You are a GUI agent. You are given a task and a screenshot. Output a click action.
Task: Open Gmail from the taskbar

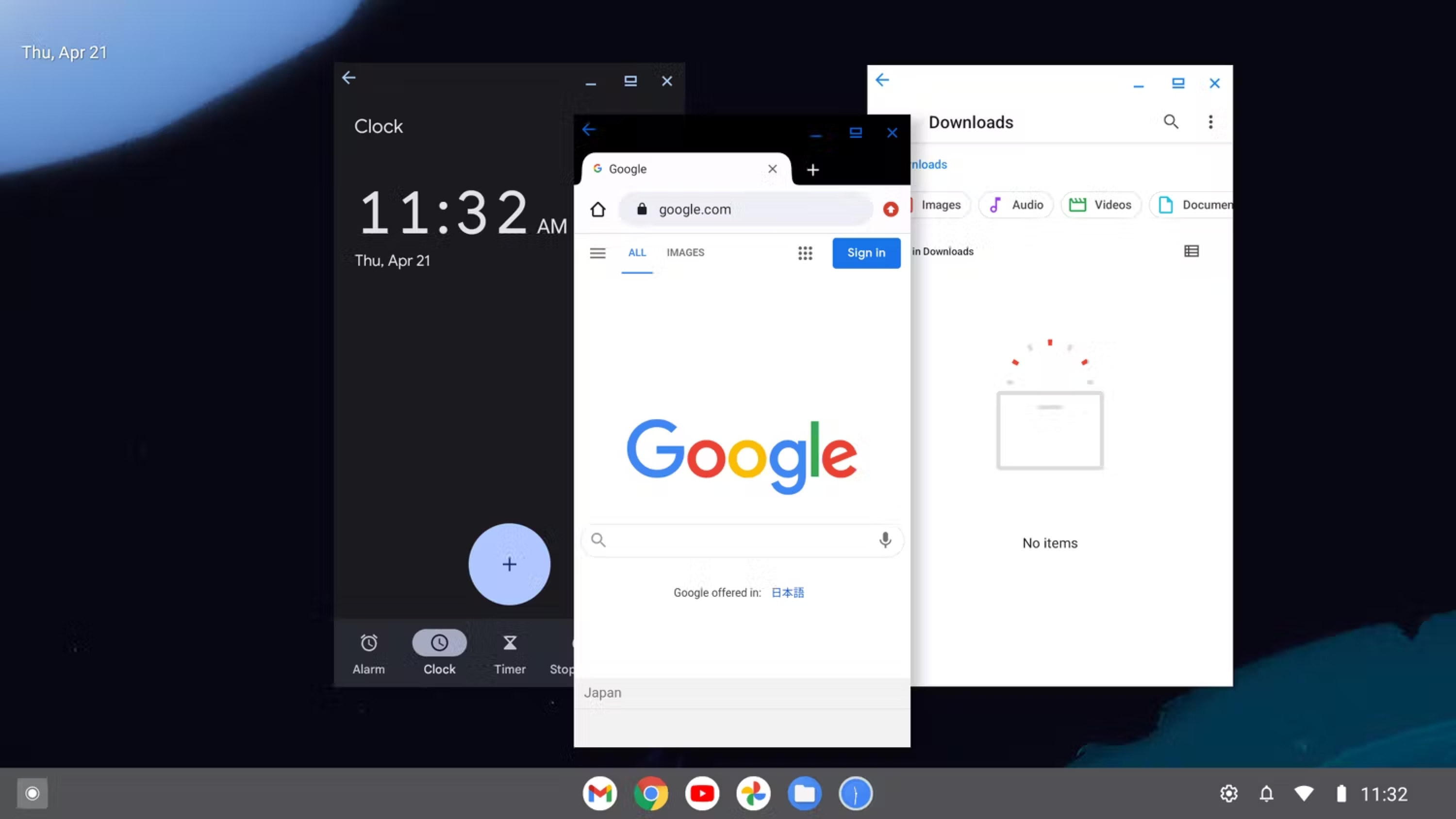[599, 793]
